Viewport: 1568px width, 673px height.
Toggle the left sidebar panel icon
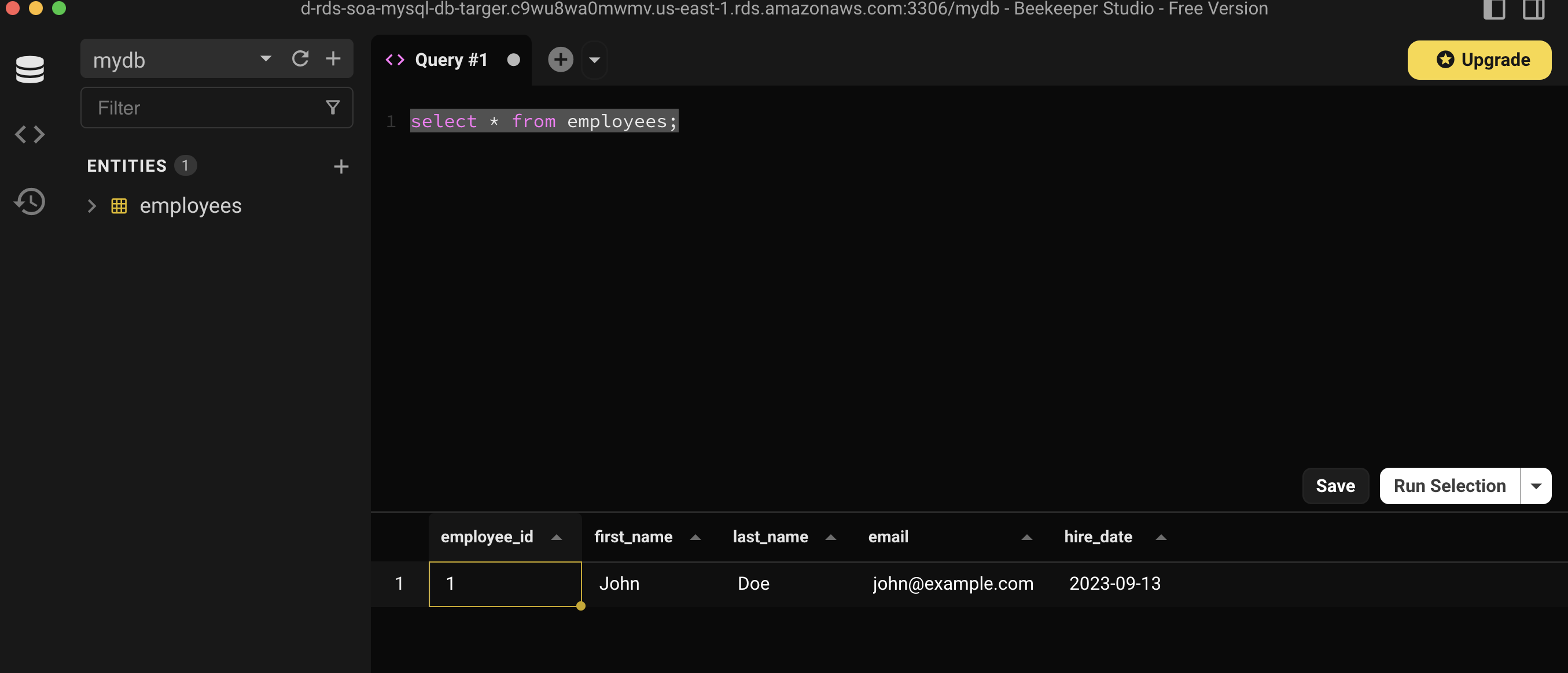(1494, 9)
